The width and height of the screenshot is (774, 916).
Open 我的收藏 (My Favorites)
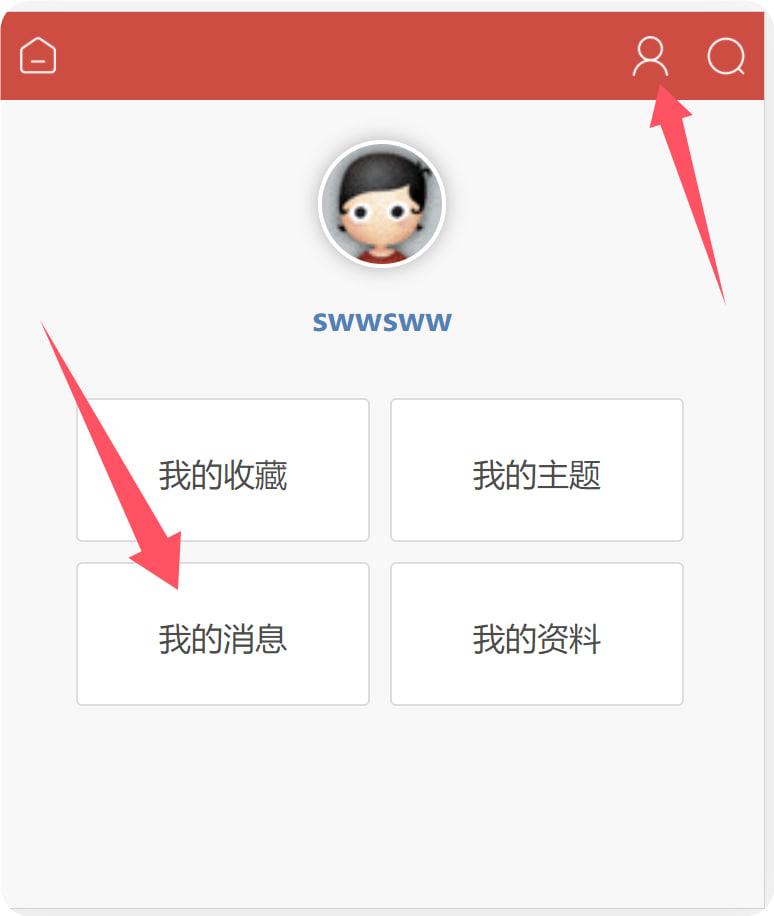223,470
